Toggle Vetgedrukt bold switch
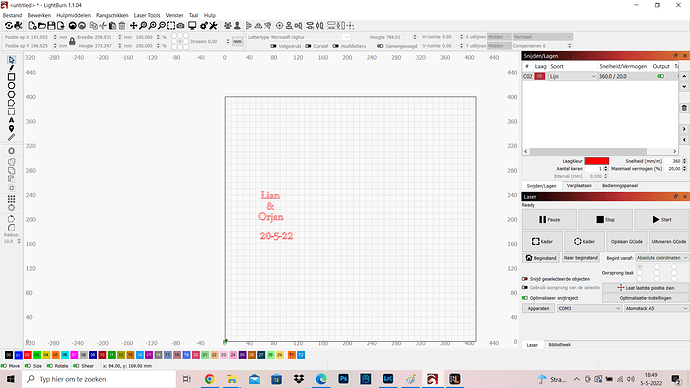This screenshot has height=388, width=690. pos(273,46)
